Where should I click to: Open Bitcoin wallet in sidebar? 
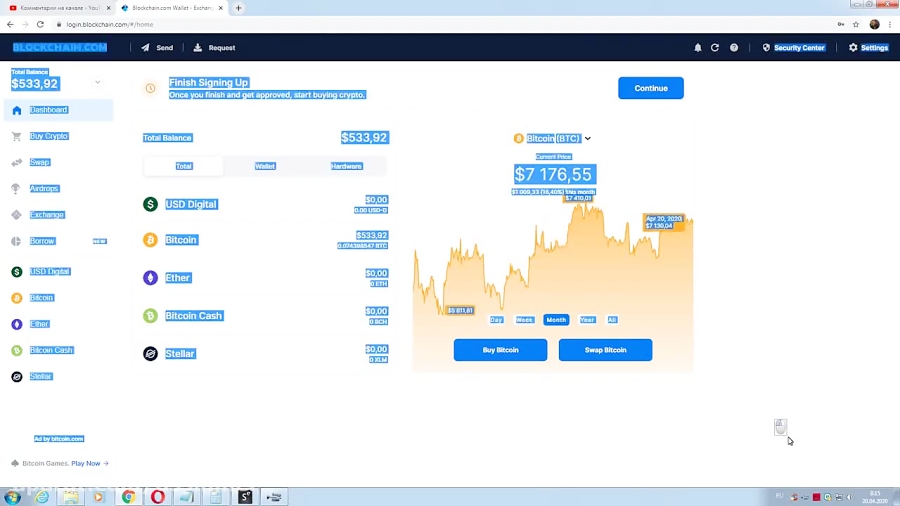coord(41,298)
